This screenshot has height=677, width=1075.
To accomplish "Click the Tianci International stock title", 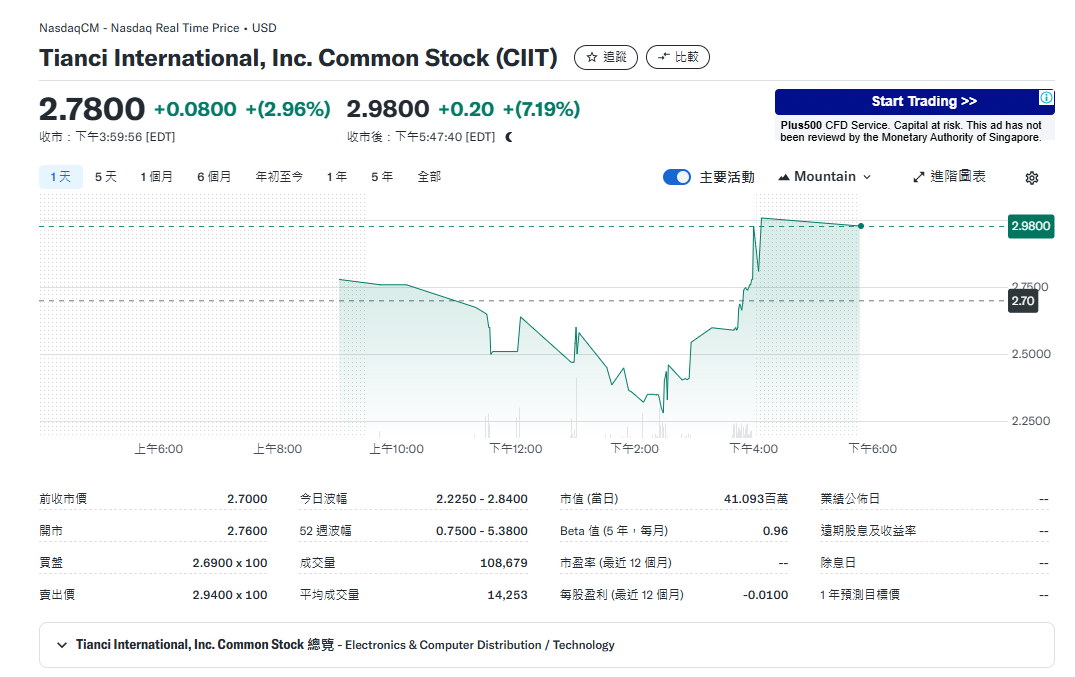I will pyautogui.click(x=298, y=58).
